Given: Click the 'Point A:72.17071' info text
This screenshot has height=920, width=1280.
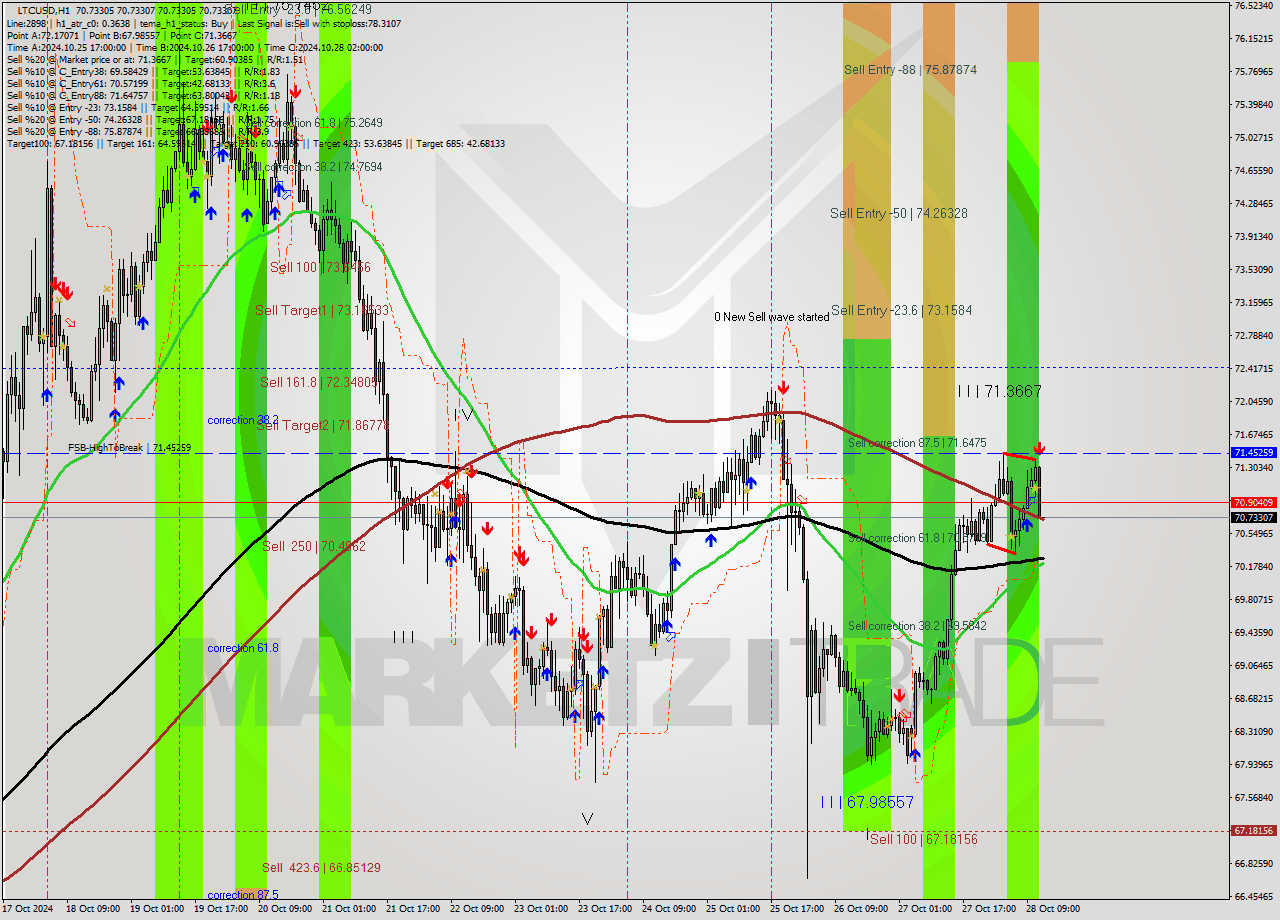Looking at the screenshot, I should pyautogui.click(x=43, y=35).
